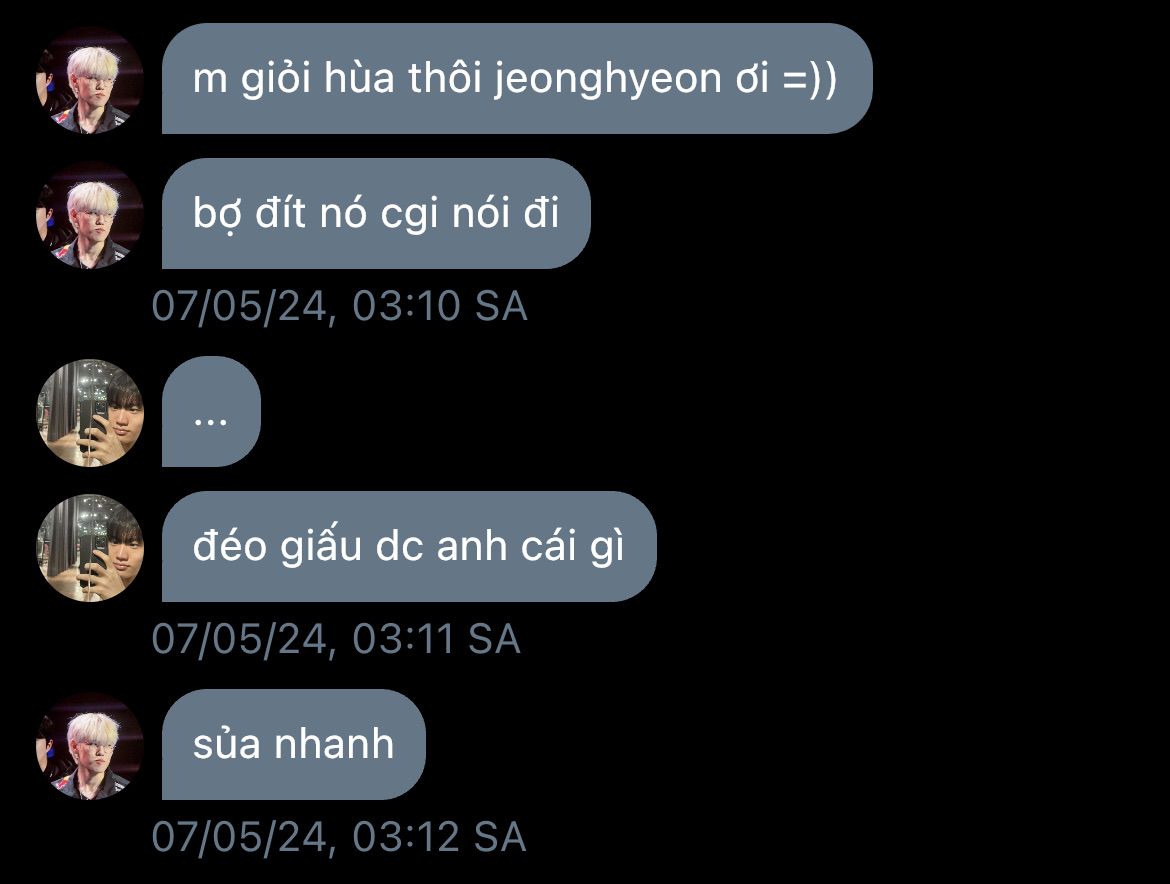1170x884 pixels.
Task: Click the avatar next to "sủa nhanh"
Action: tap(90, 746)
